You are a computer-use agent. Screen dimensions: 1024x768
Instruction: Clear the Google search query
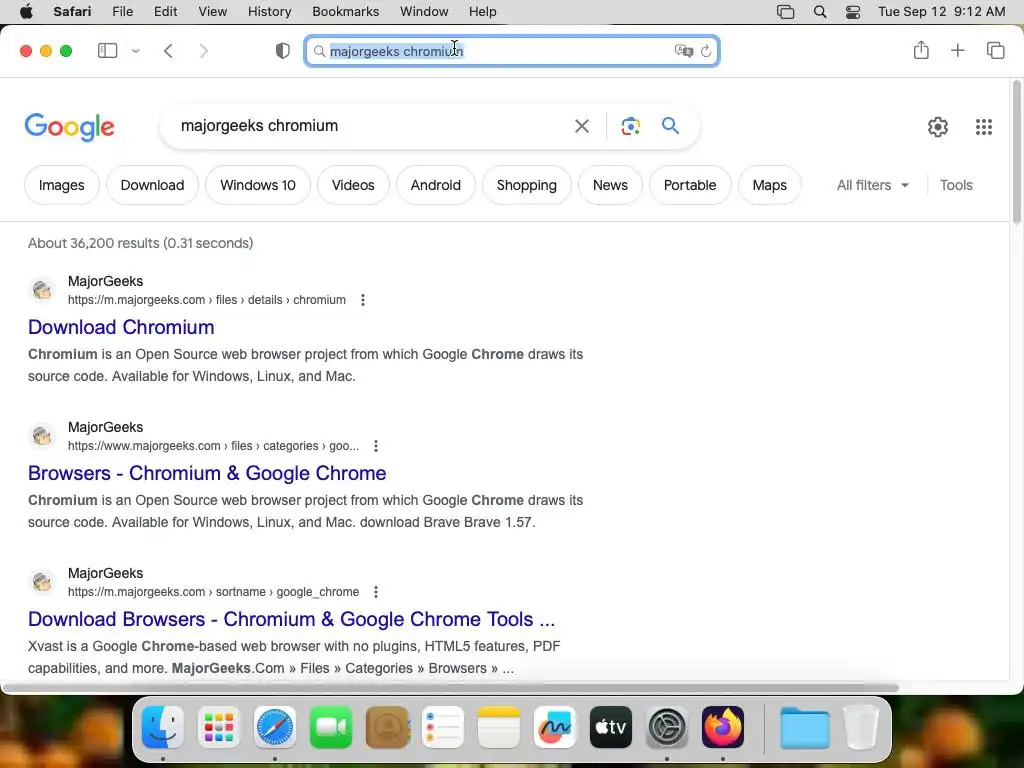tap(581, 126)
